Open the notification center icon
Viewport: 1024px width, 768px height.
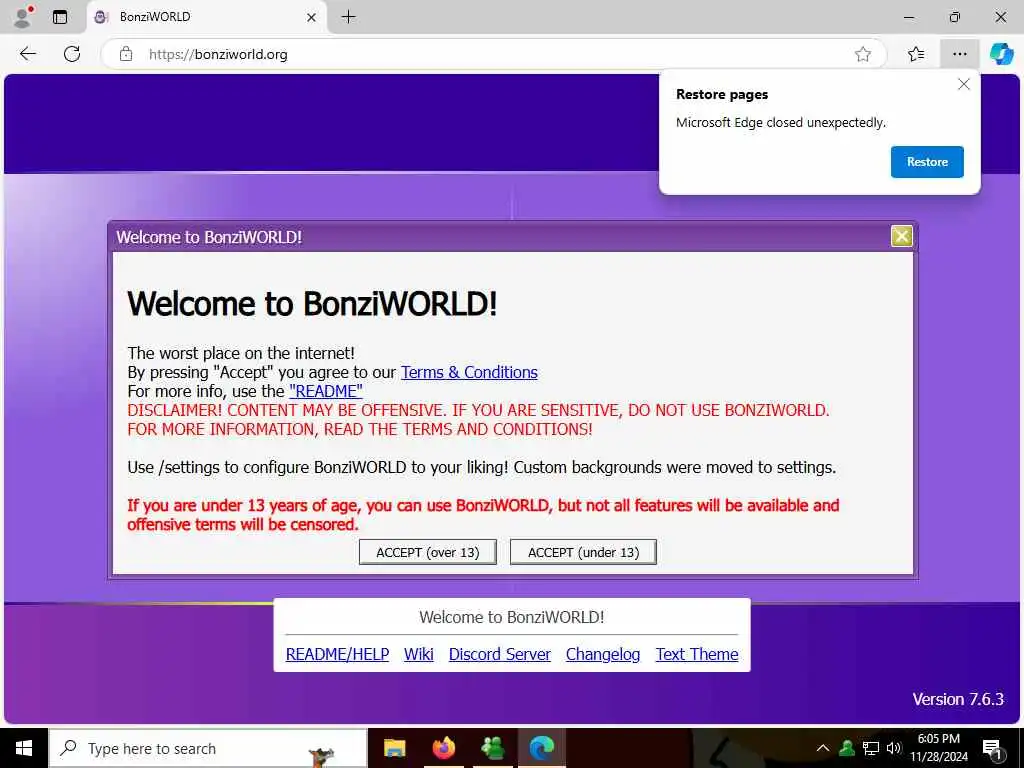[x=992, y=748]
